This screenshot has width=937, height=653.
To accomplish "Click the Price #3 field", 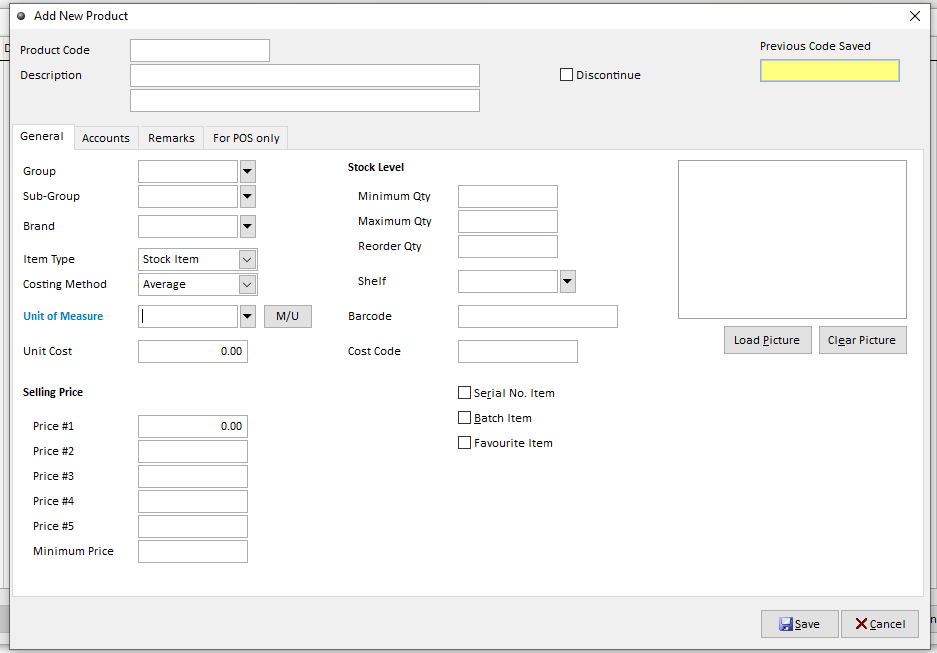I will 193,477.
